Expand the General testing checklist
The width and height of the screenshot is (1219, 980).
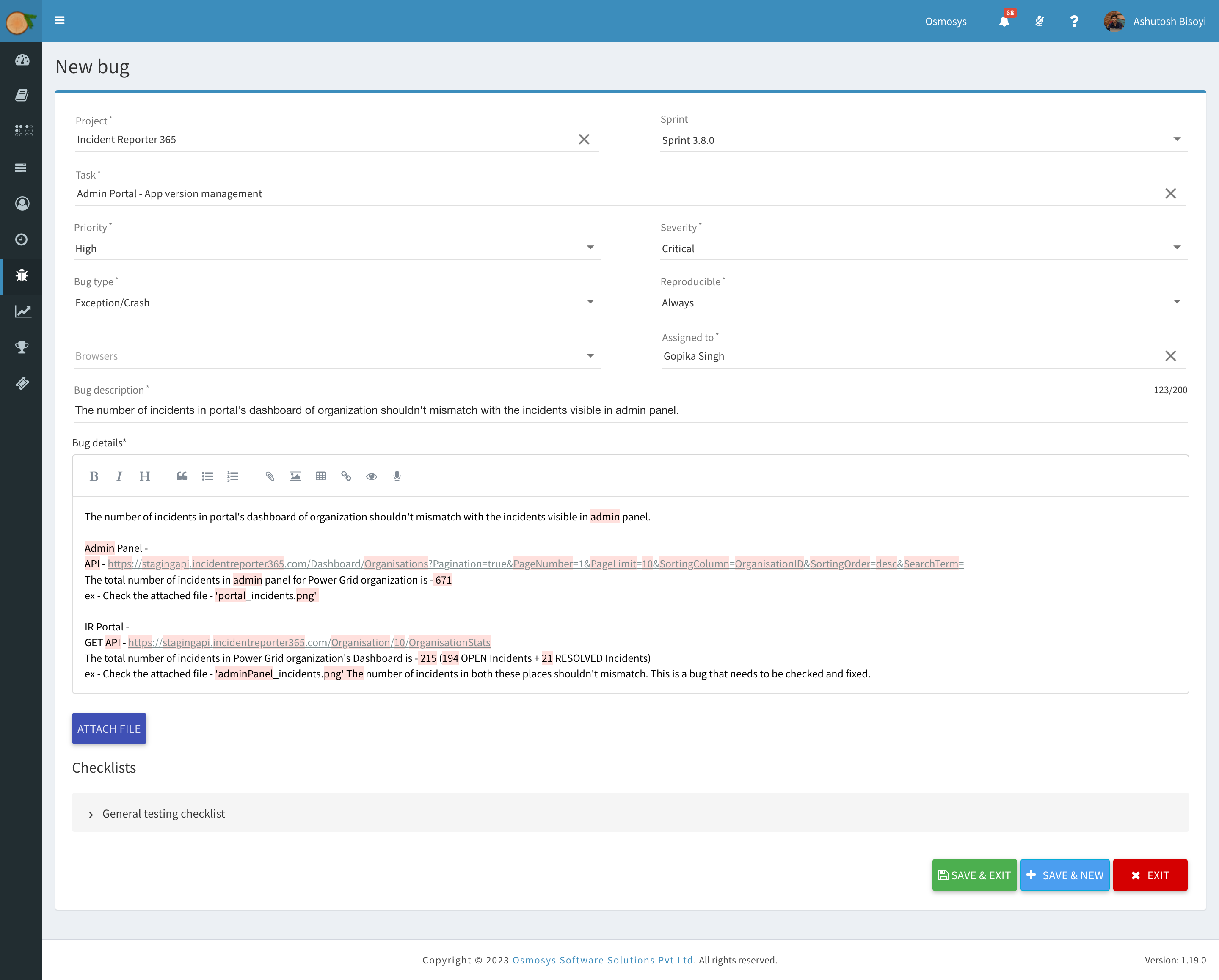click(163, 813)
